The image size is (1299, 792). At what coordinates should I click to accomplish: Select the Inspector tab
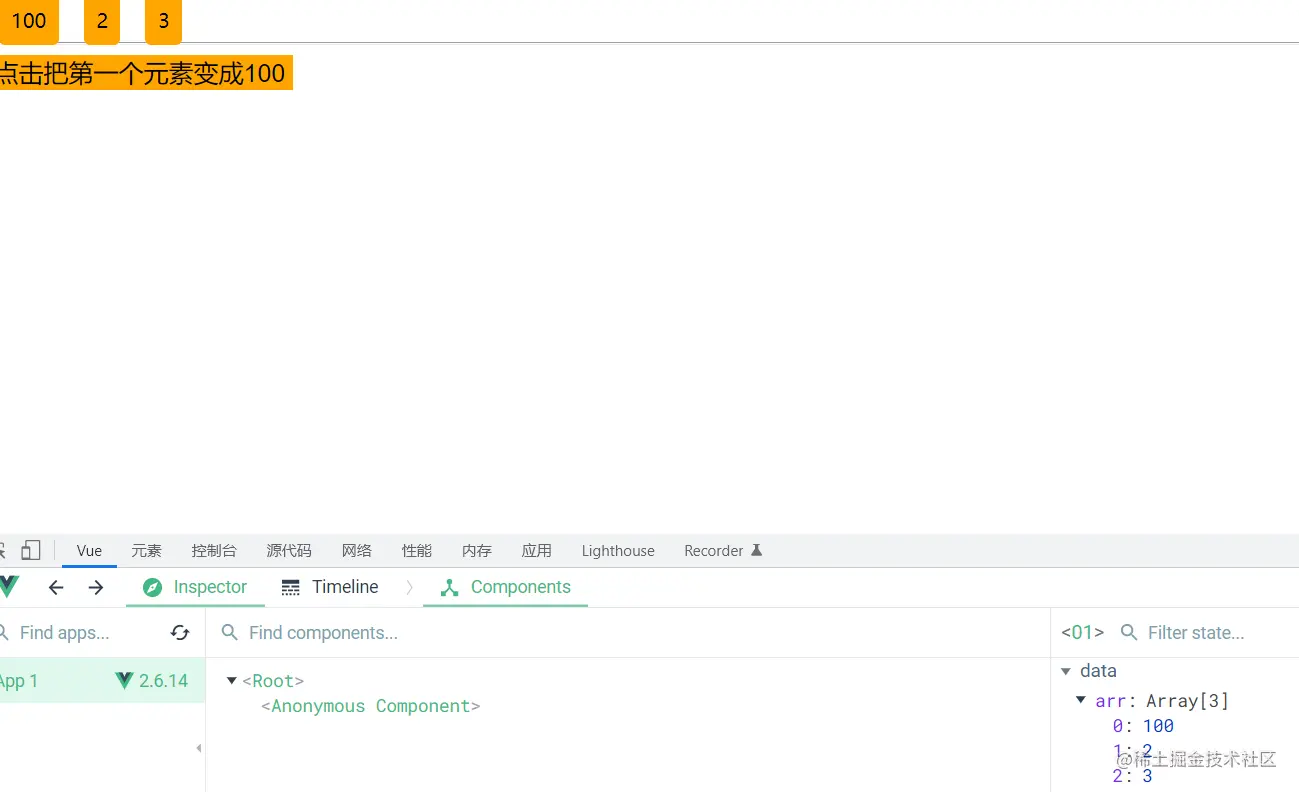(195, 587)
